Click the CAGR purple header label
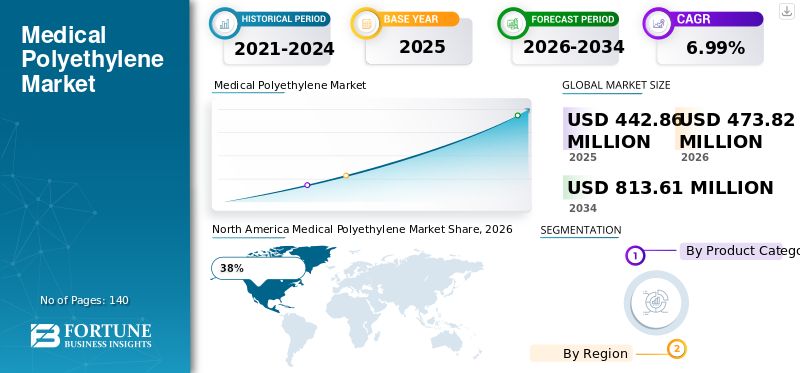The height and width of the screenshot is (373, 800). click(693, 19)
